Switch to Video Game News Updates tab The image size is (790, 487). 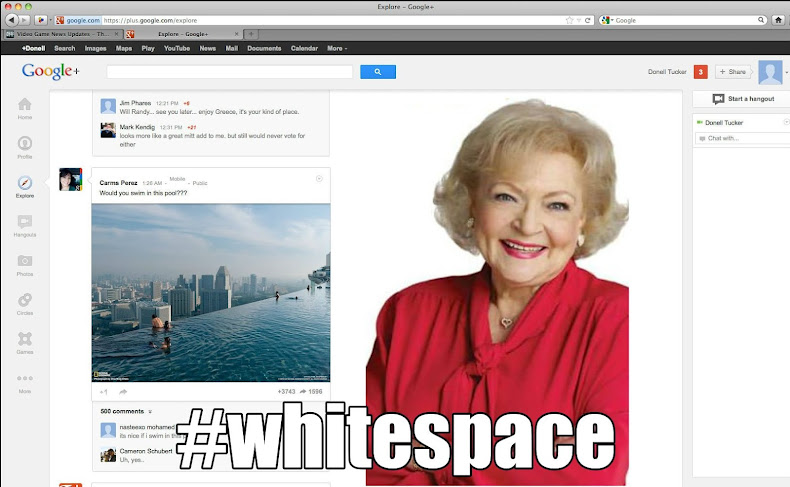[62, 34]
